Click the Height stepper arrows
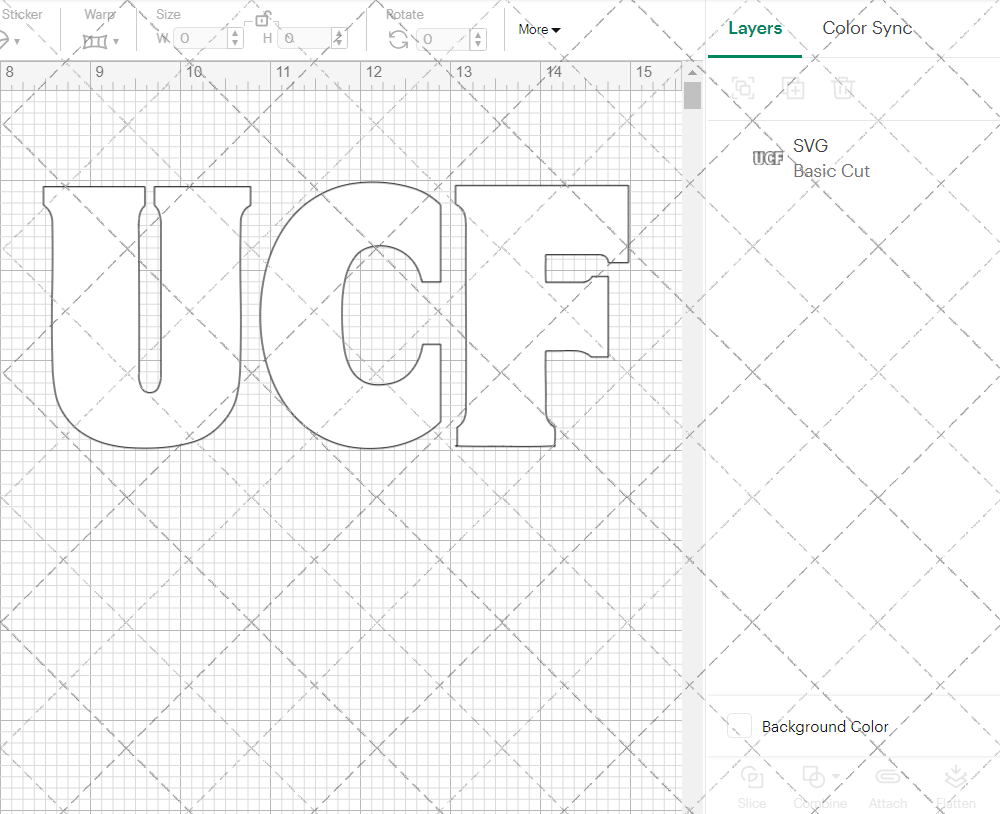Image resolution: width=1000 pixels, height=814 pixels. coord(339,38)
